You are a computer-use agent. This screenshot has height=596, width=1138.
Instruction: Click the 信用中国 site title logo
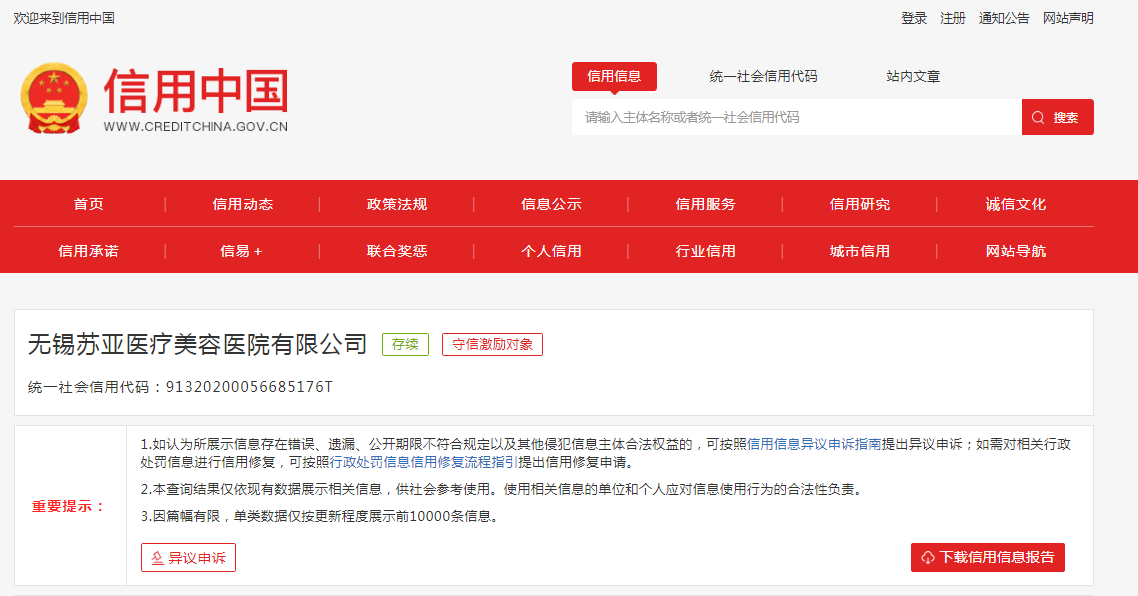coord(196,91)
